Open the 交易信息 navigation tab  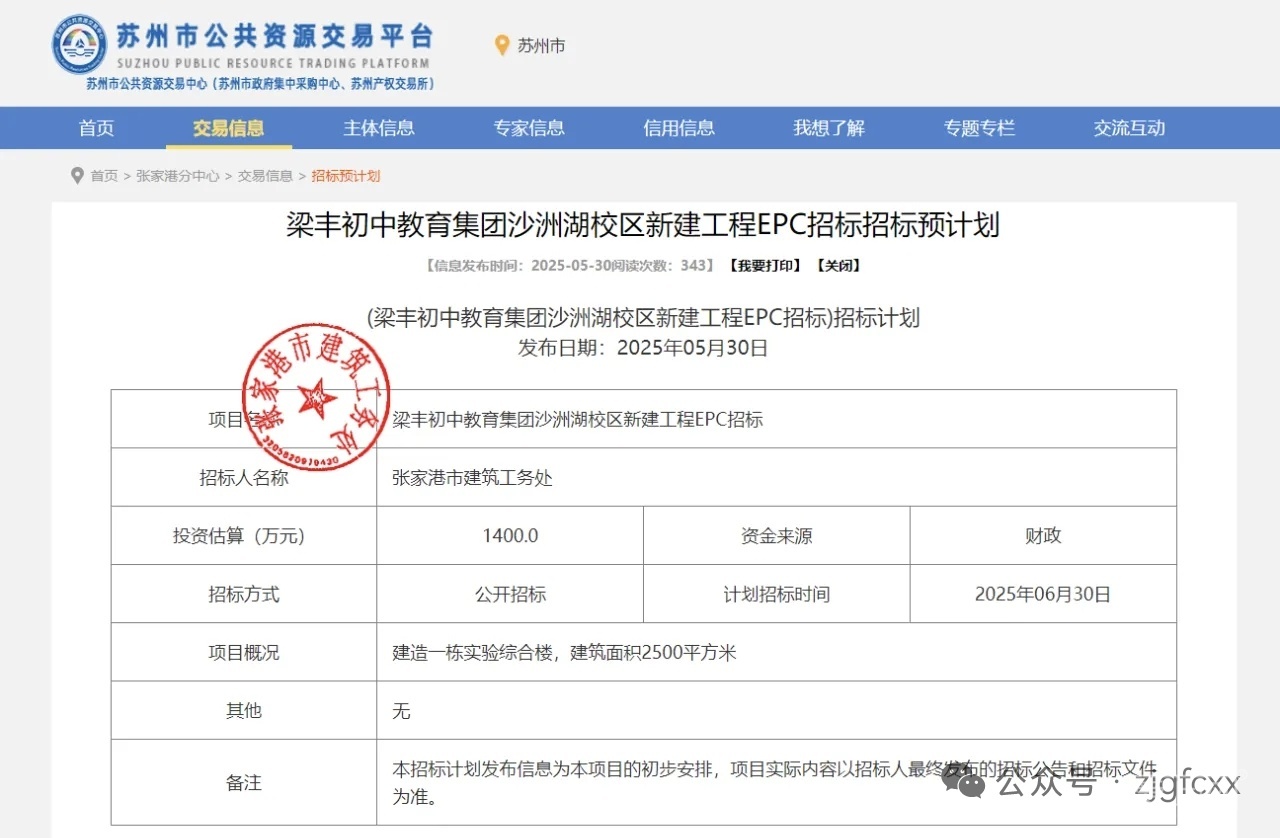229,128
